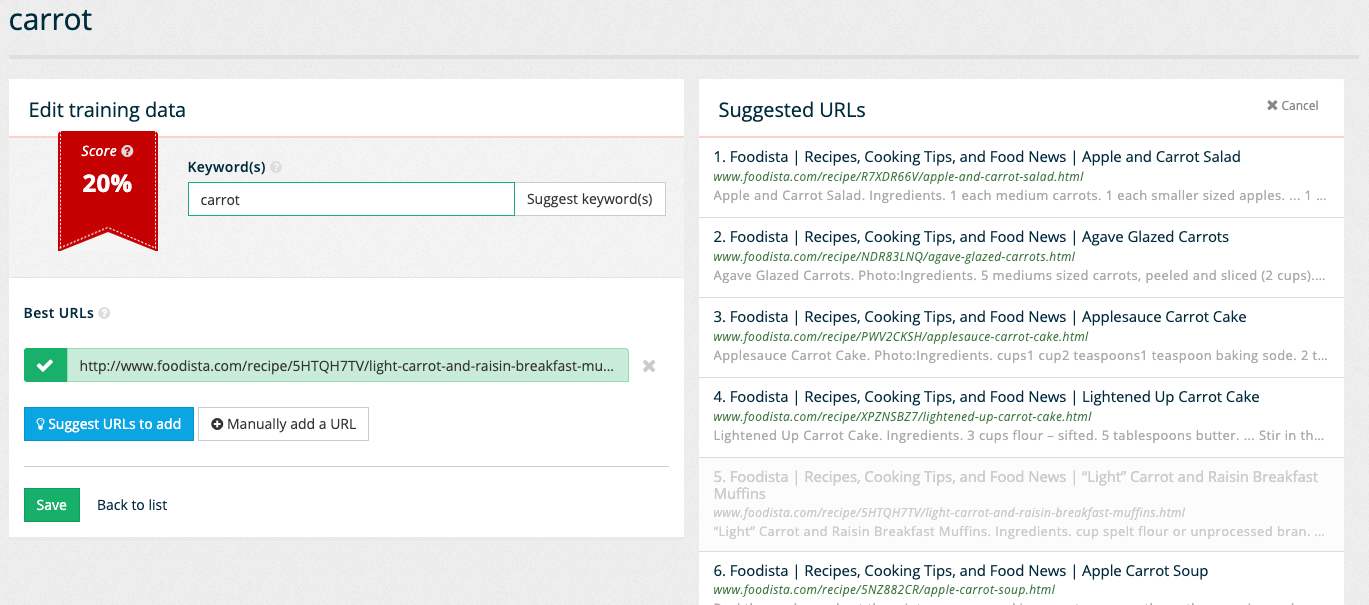Image resolution: width=1369 pixels, height=605 pixels.
Task: Select the grayed-out Light Carrot muffins suggestion
Action: pos(1013,486)
